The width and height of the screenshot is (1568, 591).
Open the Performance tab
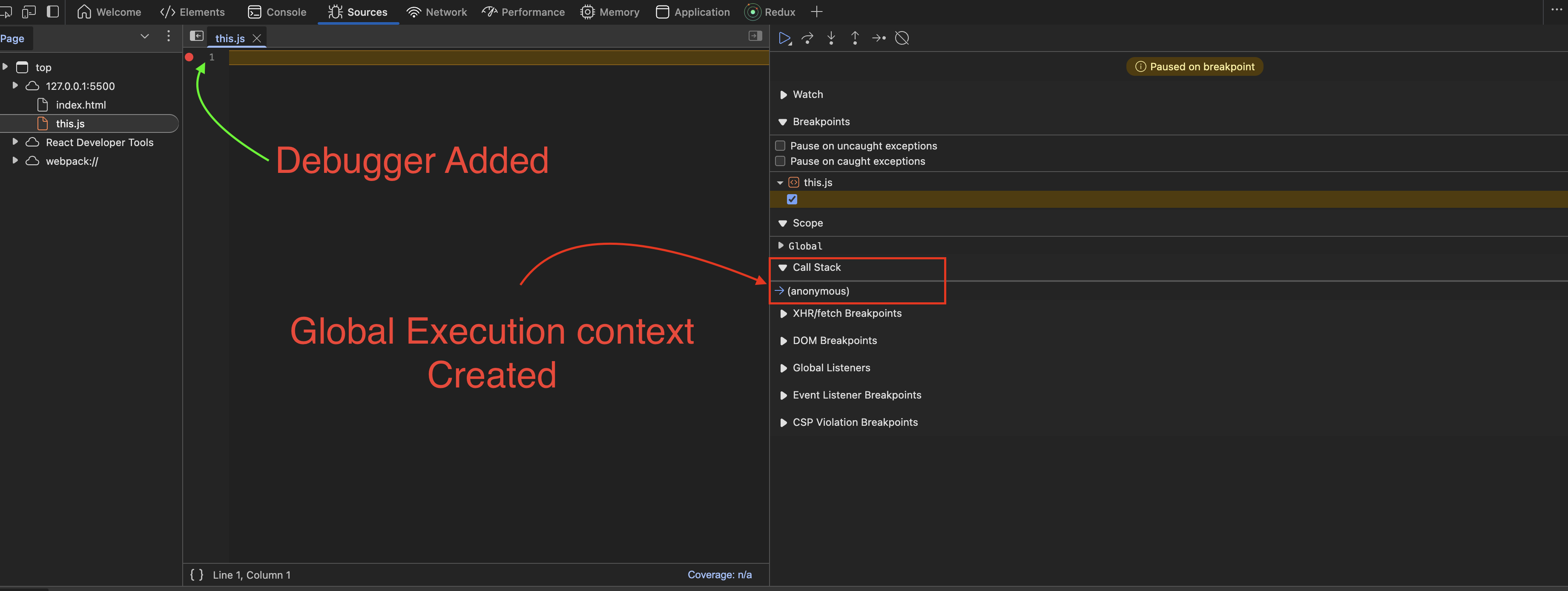(523, 11)
